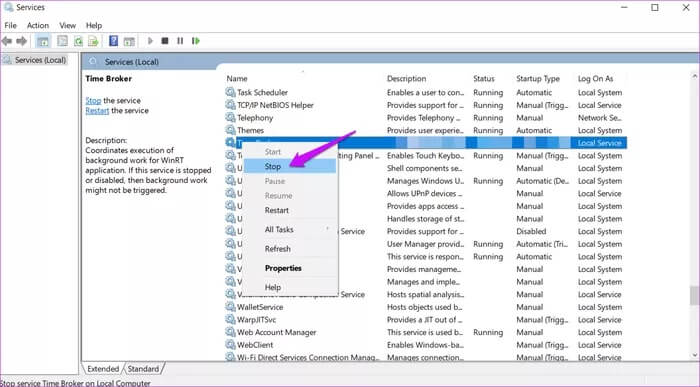Select the Themes service name
This screenshot has width=700, height=387.
coord(250,130)
